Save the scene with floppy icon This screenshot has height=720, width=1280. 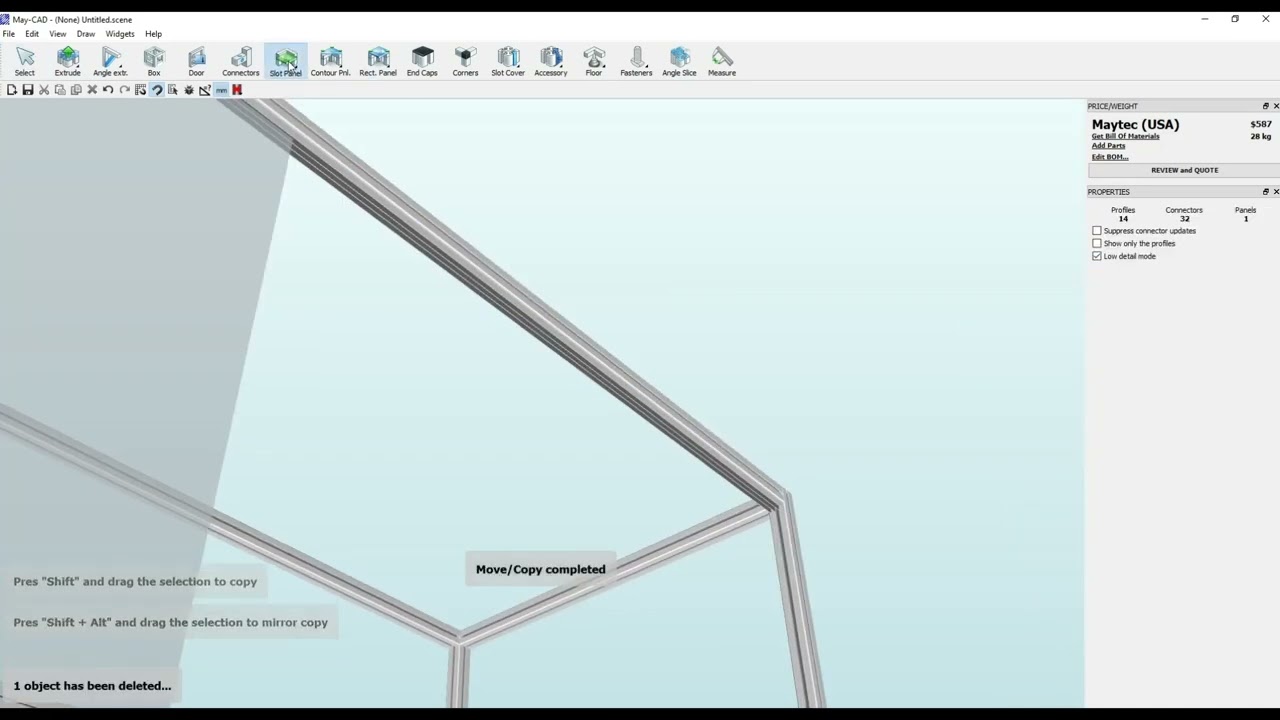tap(28, 90)
